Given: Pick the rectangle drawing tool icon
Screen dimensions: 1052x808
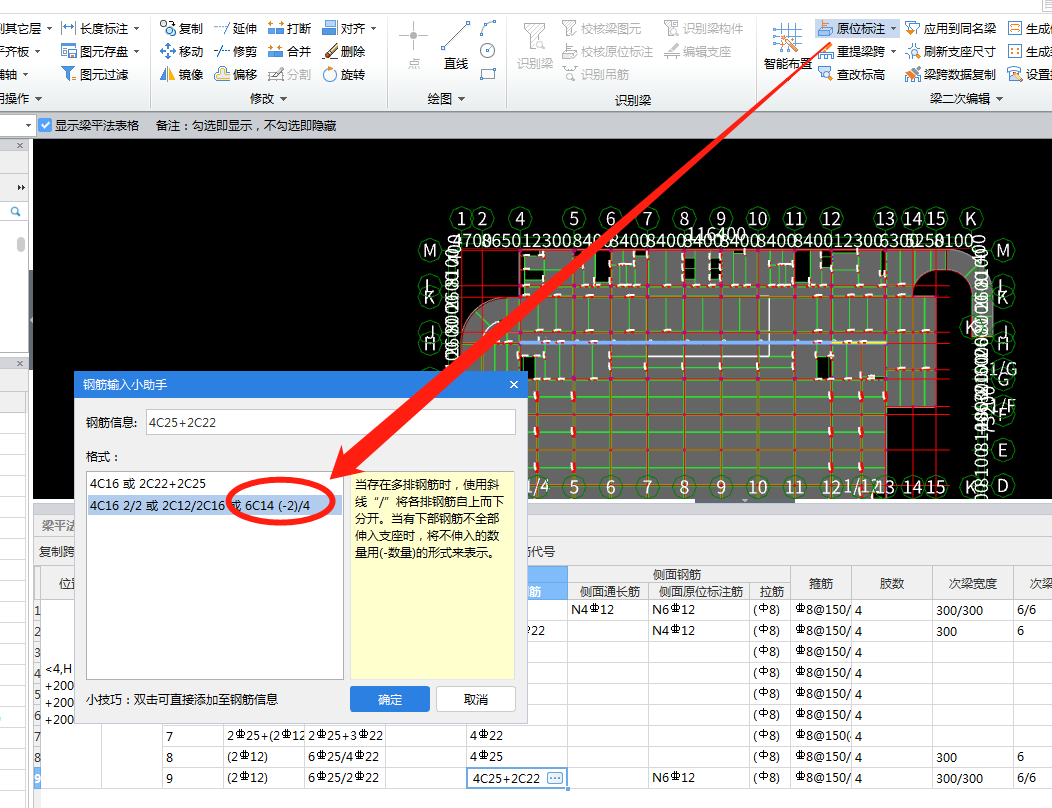Looking at the screenshot, I should pos(488,74).
